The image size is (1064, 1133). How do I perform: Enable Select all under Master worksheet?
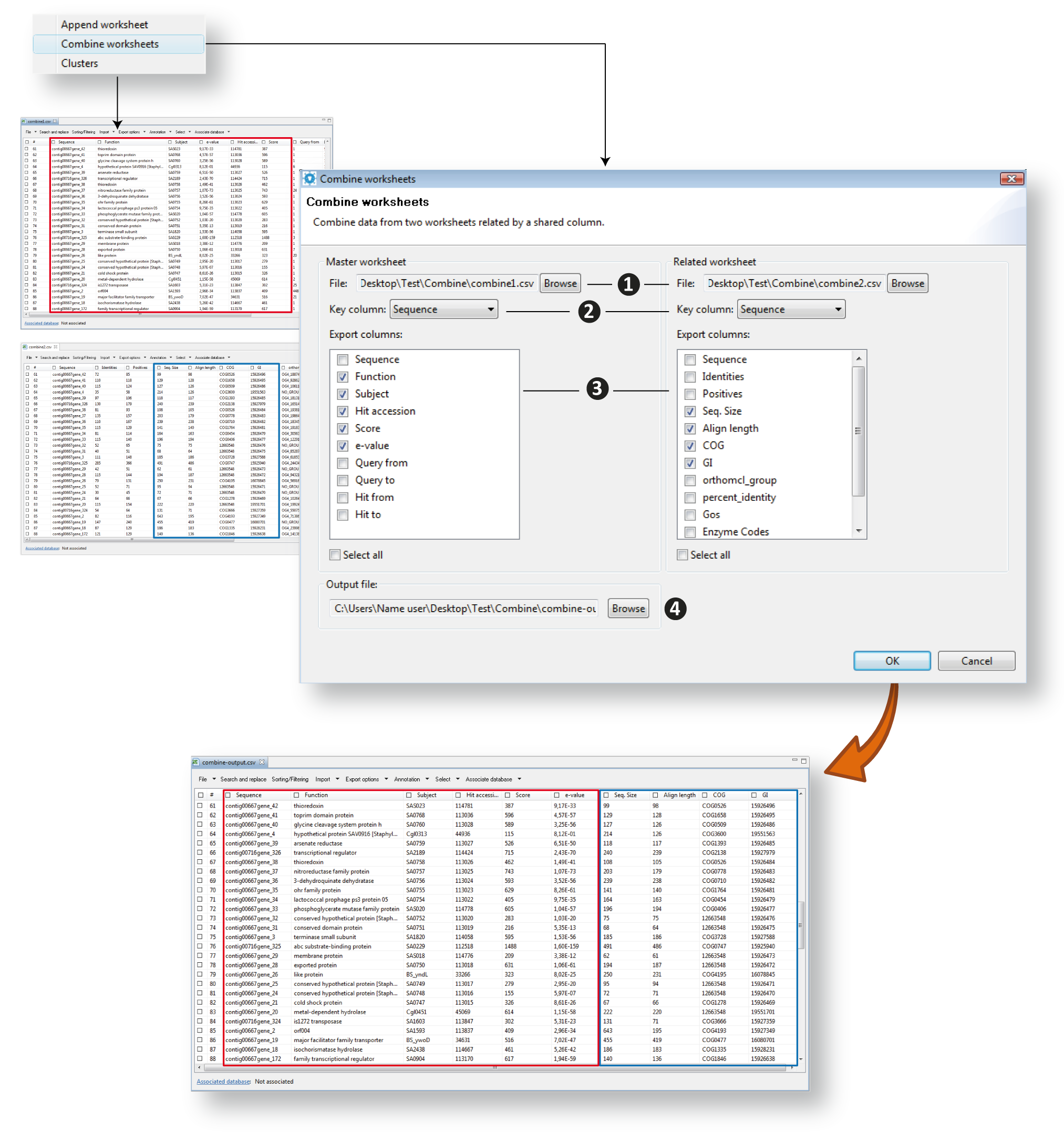click(x=335, y=554)
